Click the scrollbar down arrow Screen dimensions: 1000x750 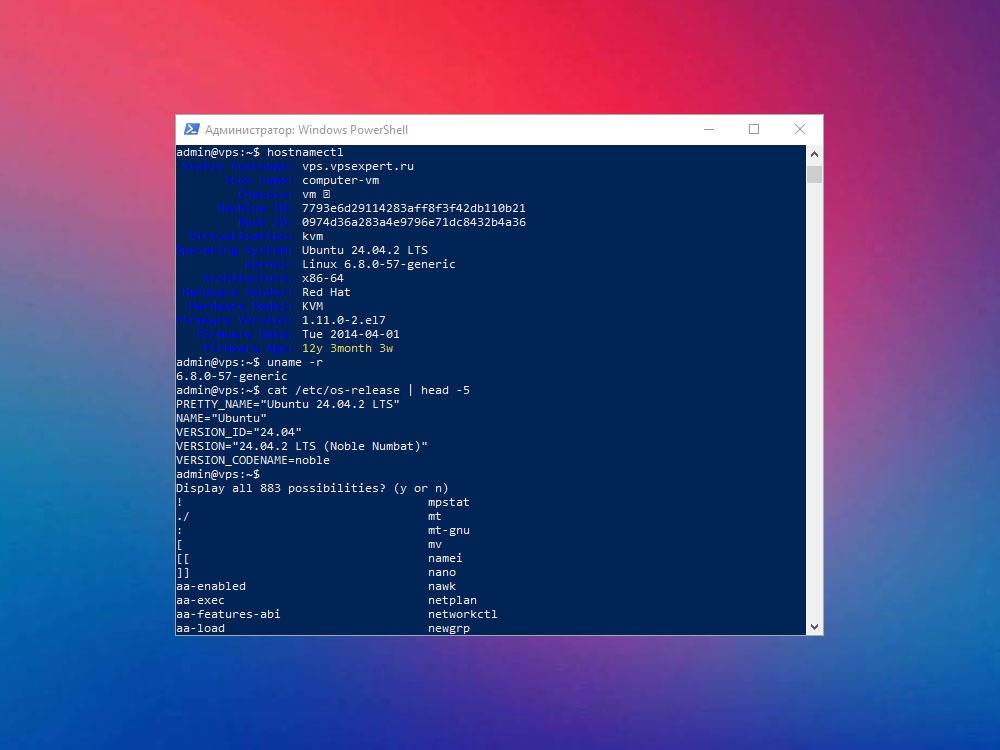(814, 627)
